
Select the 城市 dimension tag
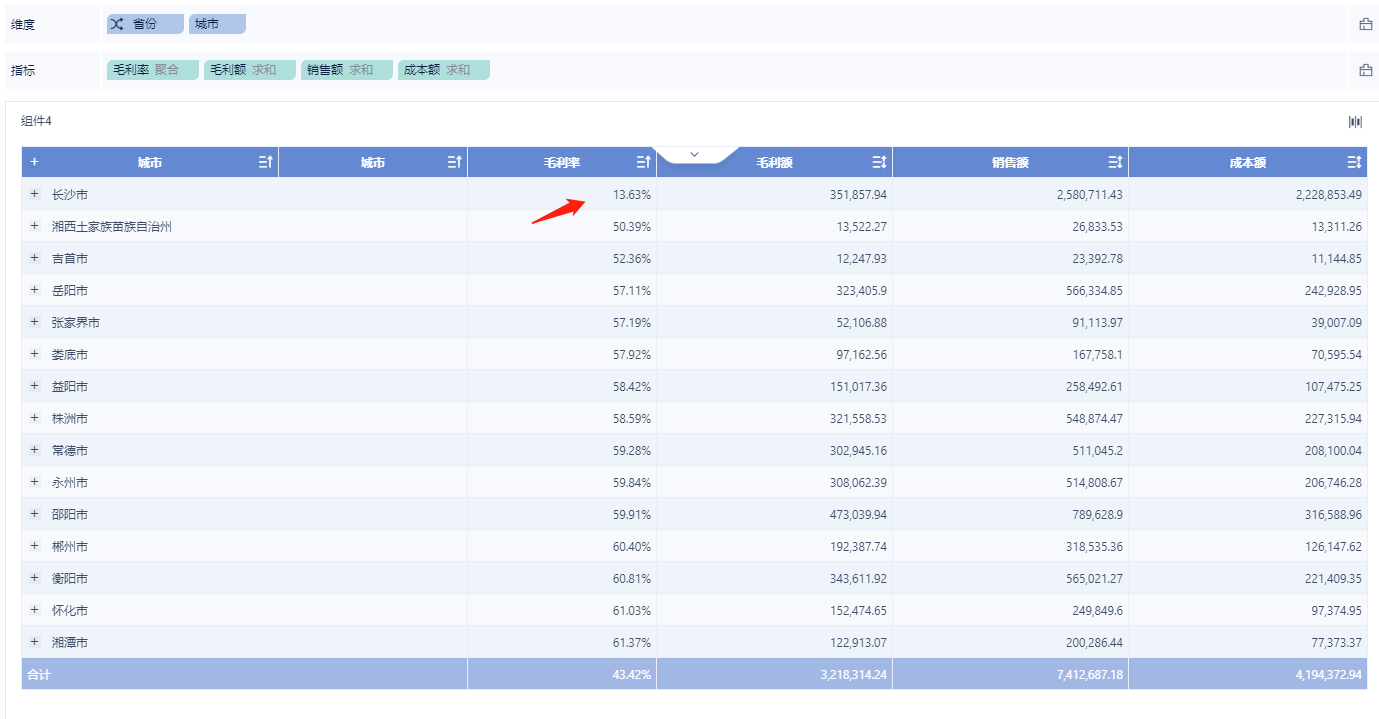[216, 24]
